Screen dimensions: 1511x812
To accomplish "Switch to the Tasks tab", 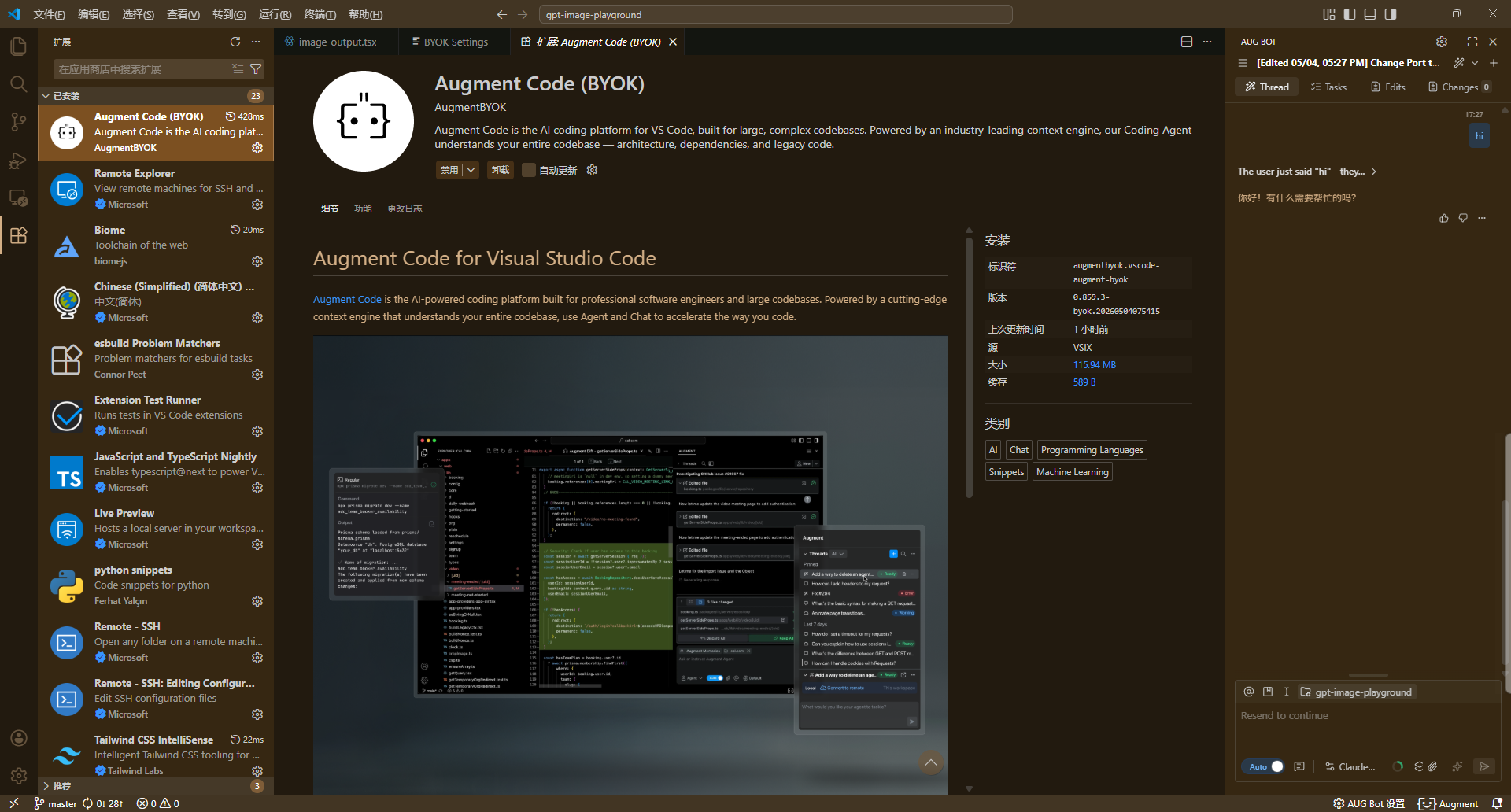I will (1328, 87).
